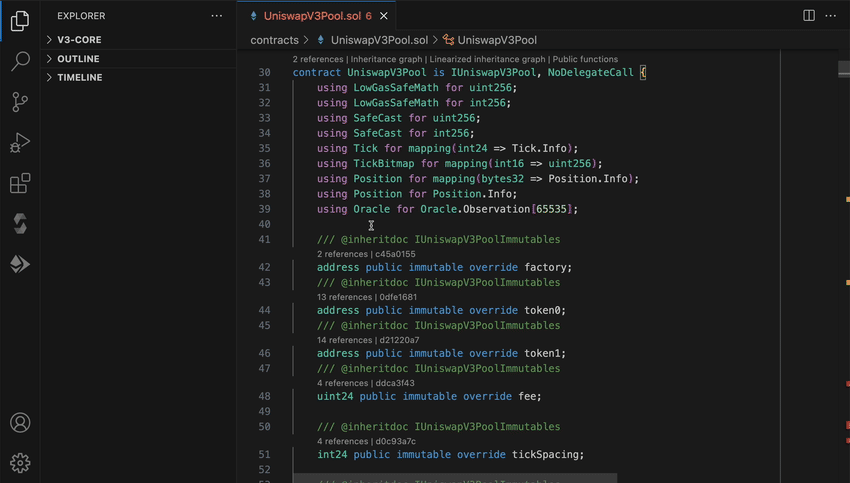The image size is (850, 483).
Task: Click the split editor right icon
Action: (809, 16)
